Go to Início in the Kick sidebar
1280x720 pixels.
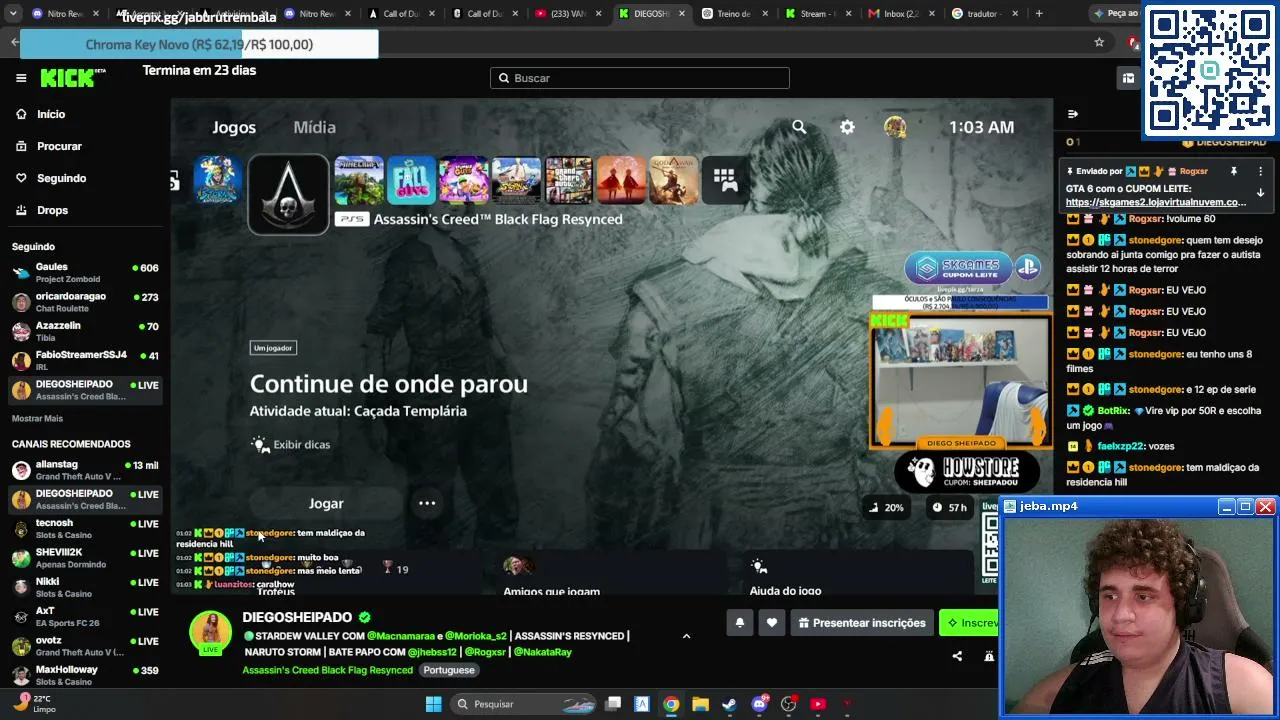[x=51, y=114]
